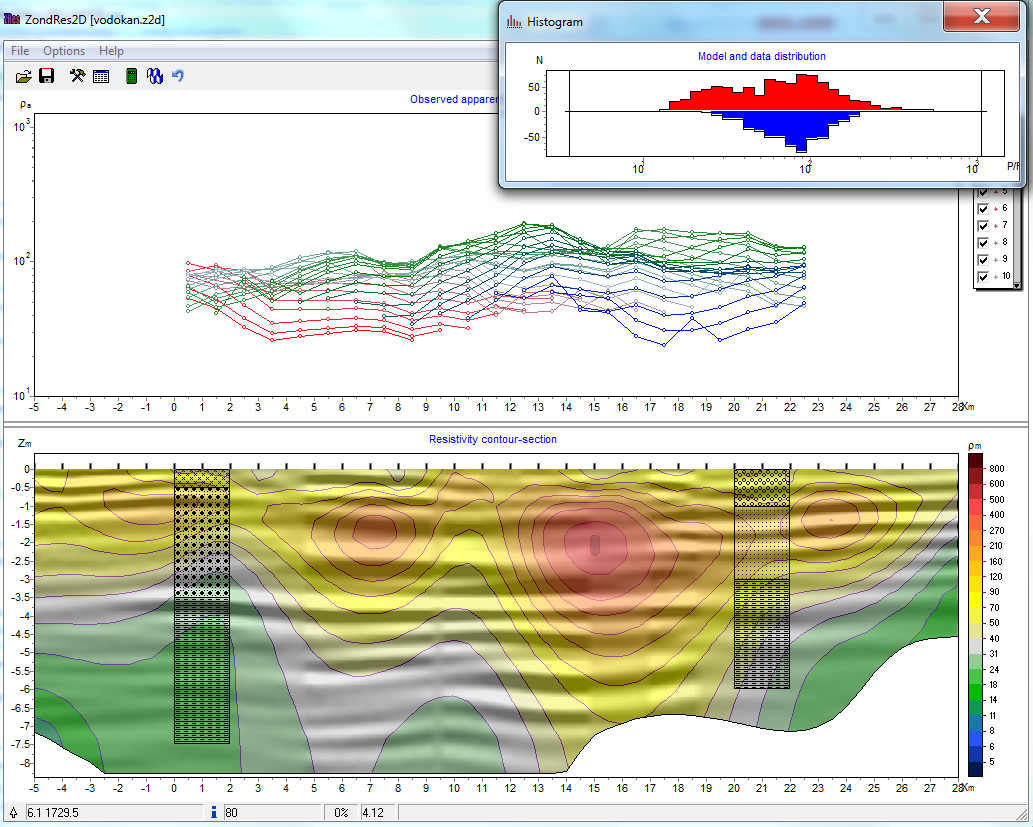Click the left borehole column at 1 km

pyautogui.click(x=202, y=605)
